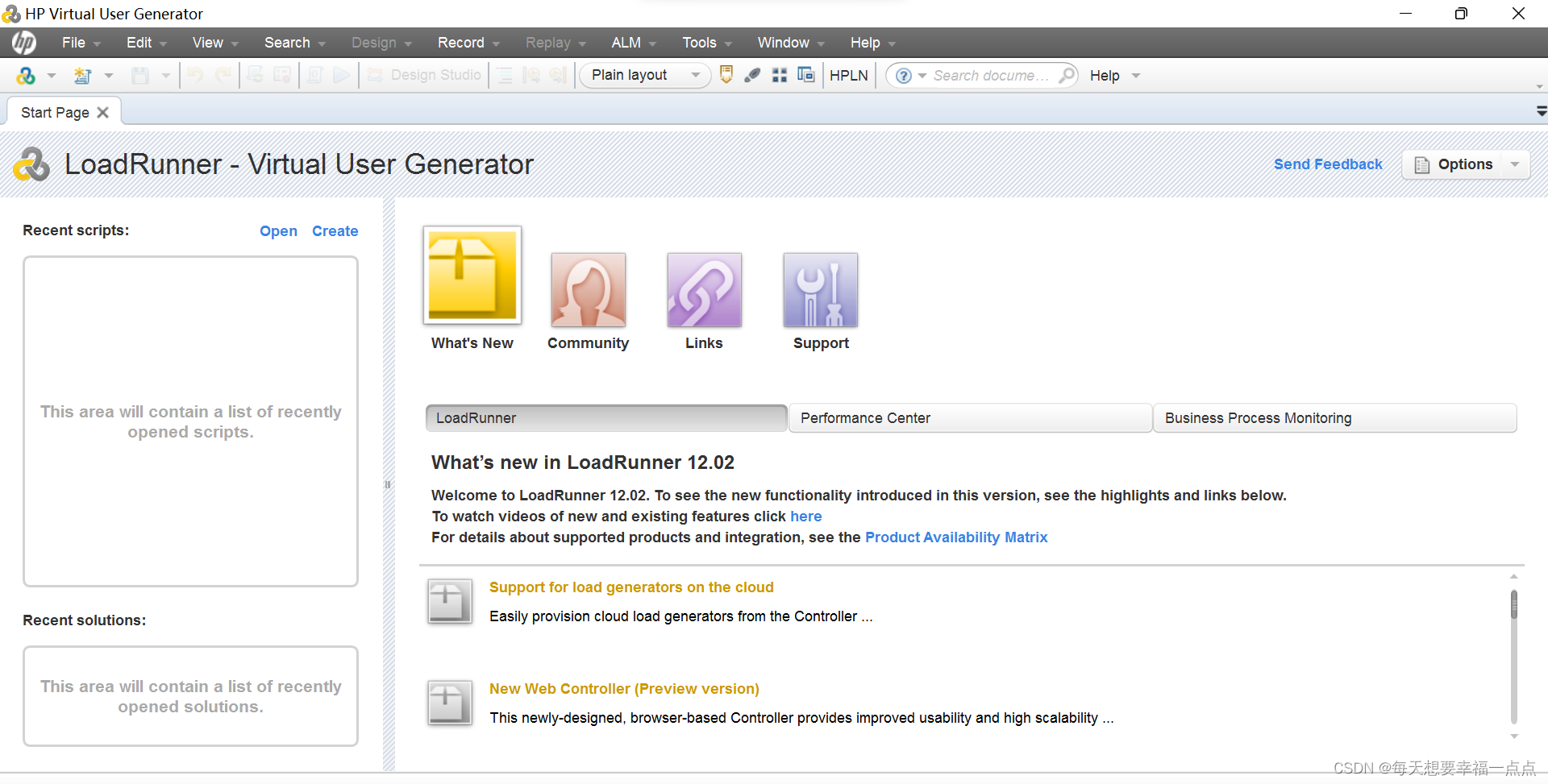Select the Performance Center tab
Image resolution: width=1548 pixels, height=784 pixels.
tap(970, 418)
